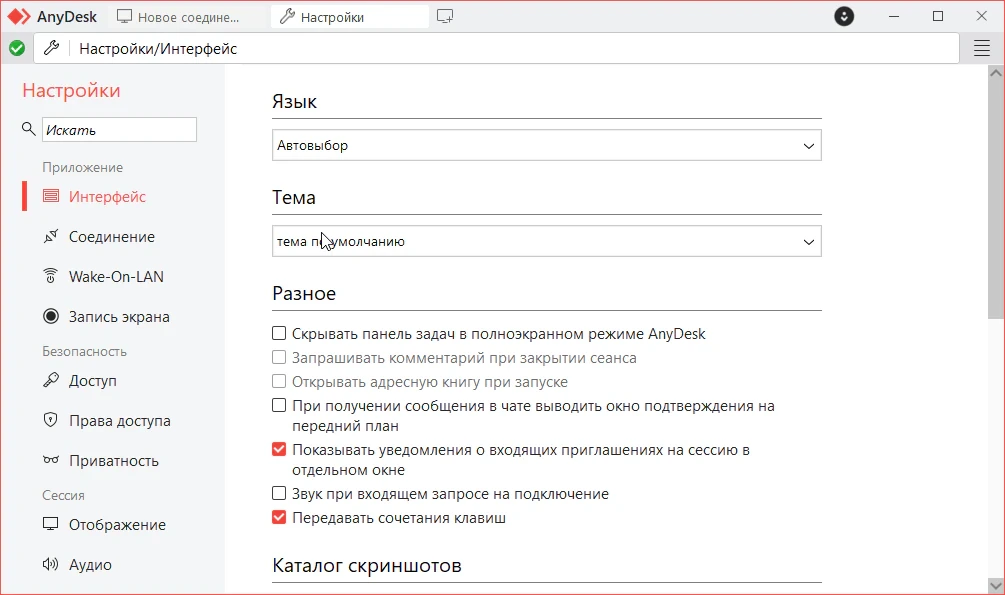Minimize the AnyDesk window
1005x595 pixels.
click(x=894, y=17)
